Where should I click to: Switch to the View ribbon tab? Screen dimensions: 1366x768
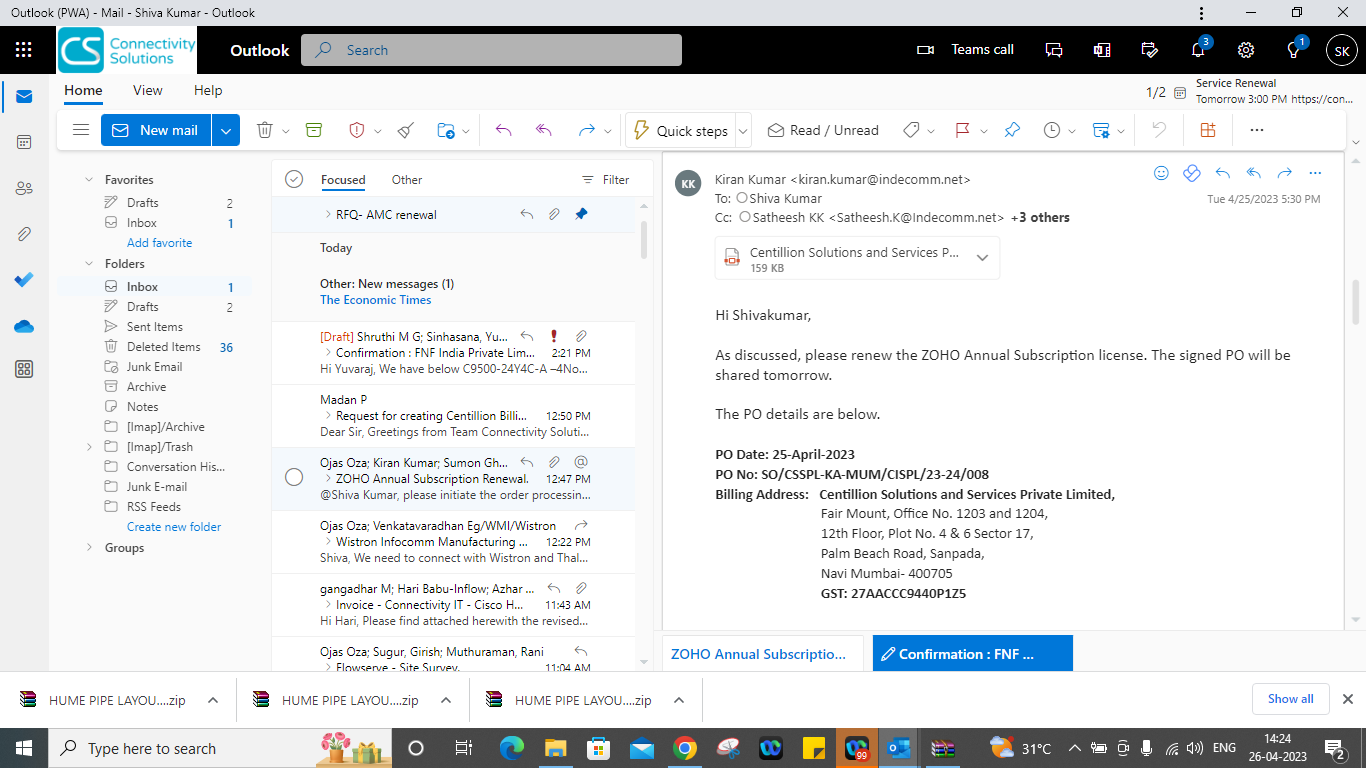147,90
